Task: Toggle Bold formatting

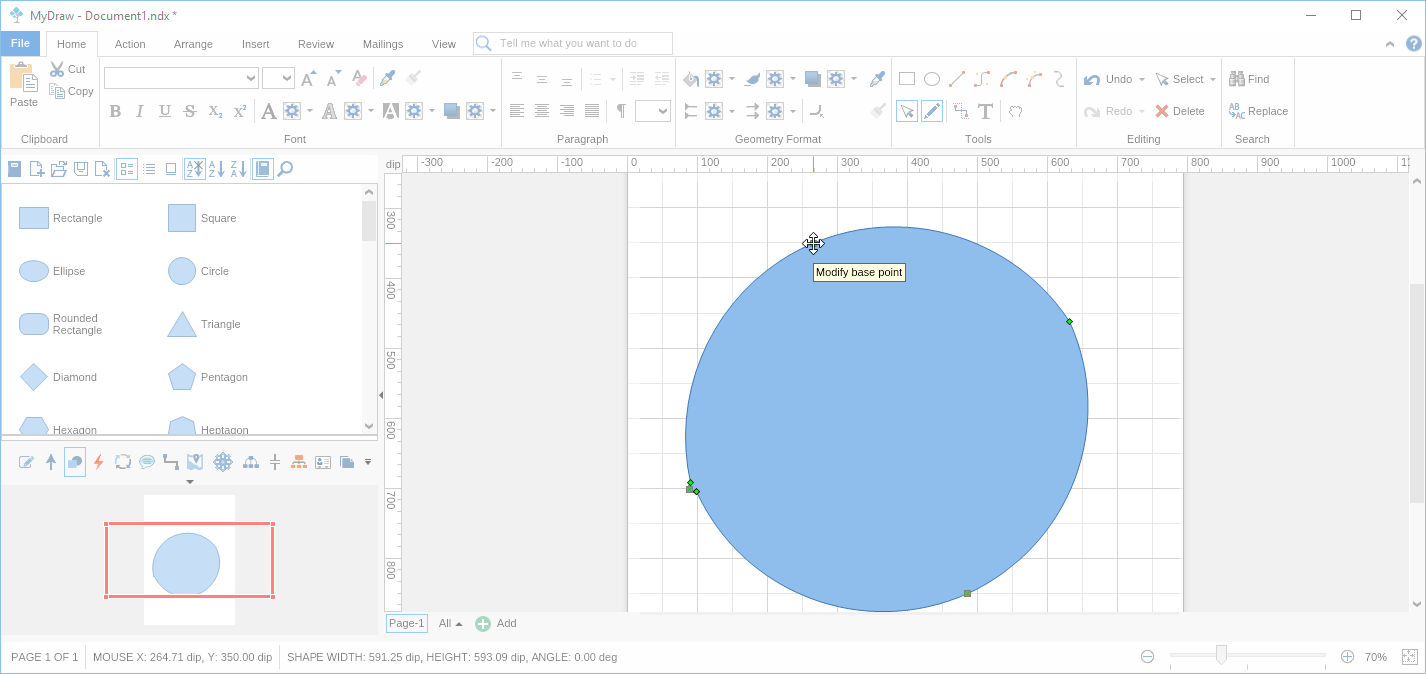Action: coord(115,111)
